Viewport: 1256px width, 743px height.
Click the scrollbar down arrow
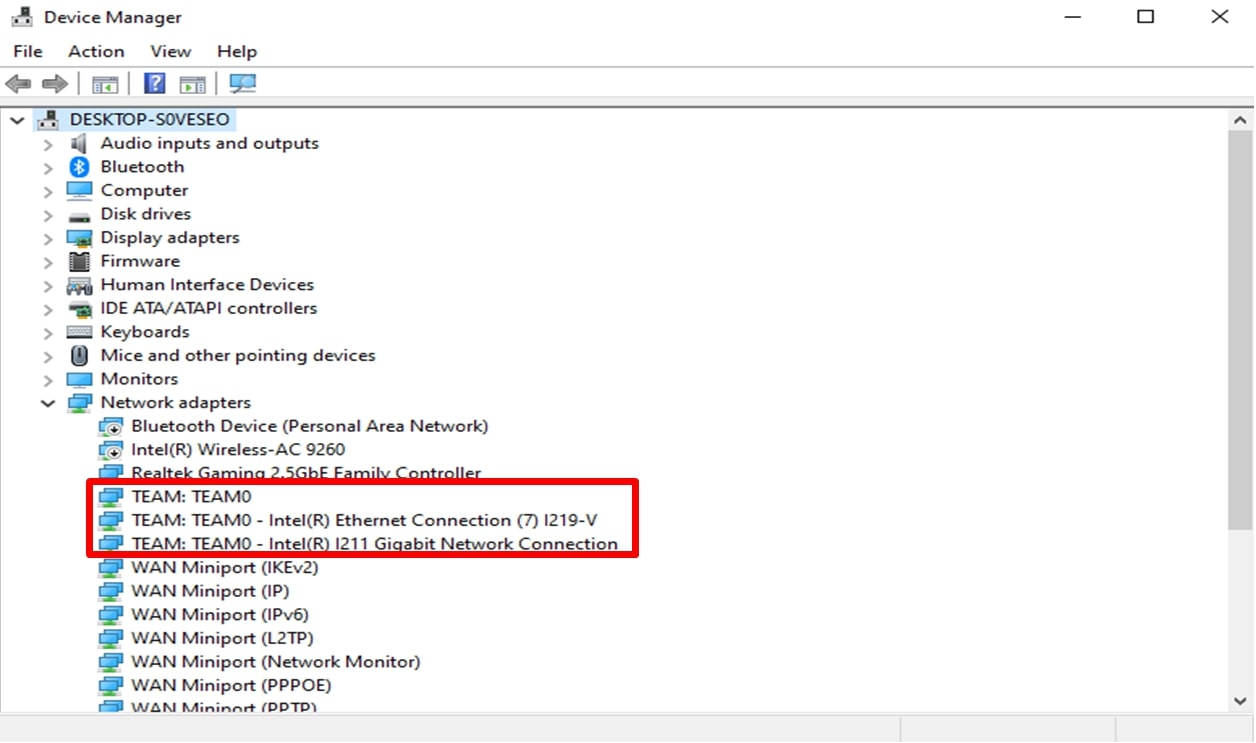tap(1240, 702)
